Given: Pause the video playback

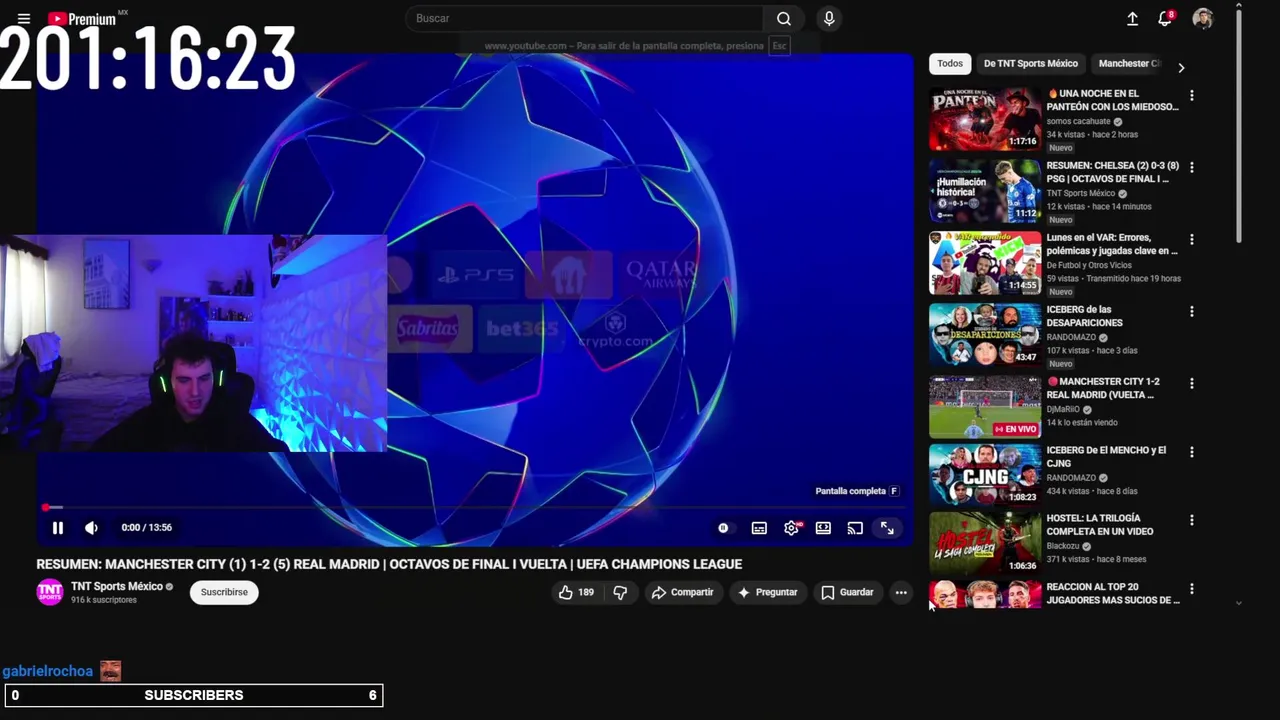Looking at the screenshot, I should point(58,528).
